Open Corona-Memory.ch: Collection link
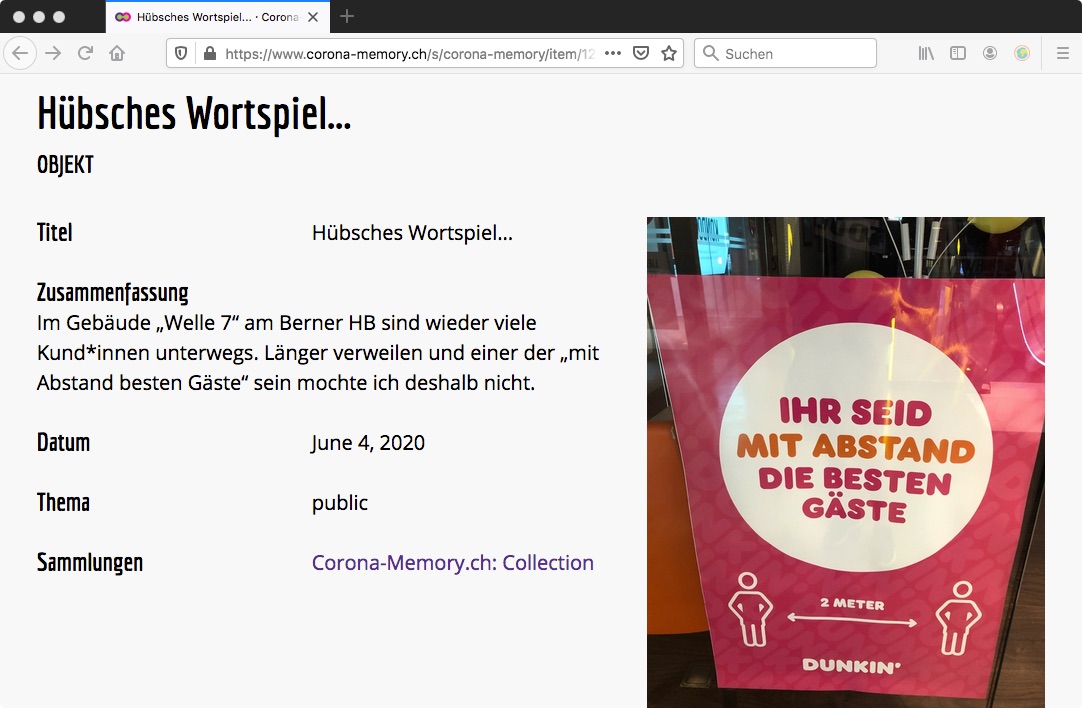1082x708 pixels. coord(452,563)
